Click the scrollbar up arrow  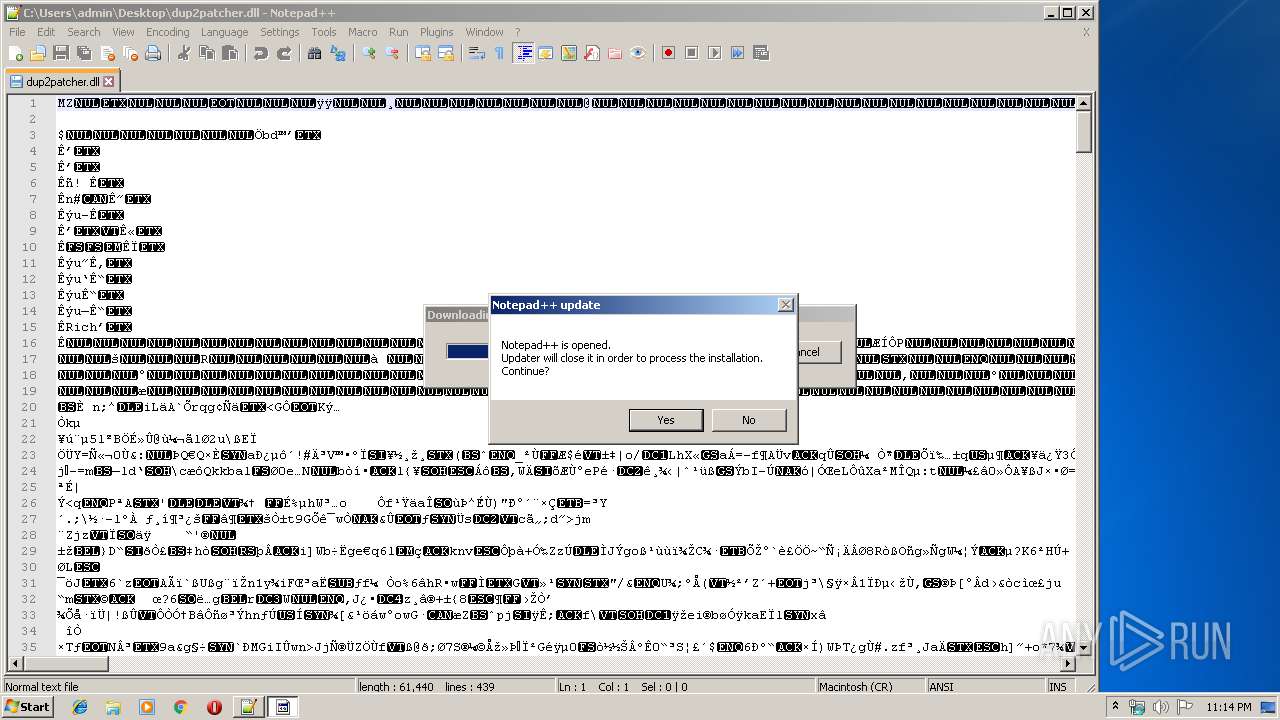tap(1084, 103)
